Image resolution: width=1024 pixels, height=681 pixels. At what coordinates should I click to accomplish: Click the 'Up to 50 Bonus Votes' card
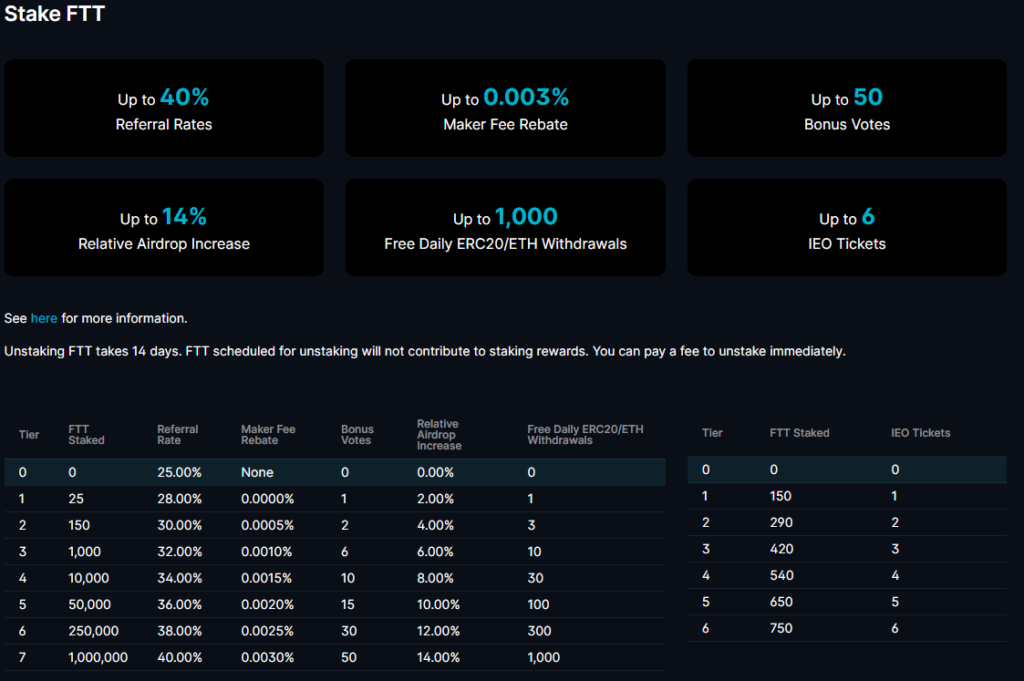point(847,108)
